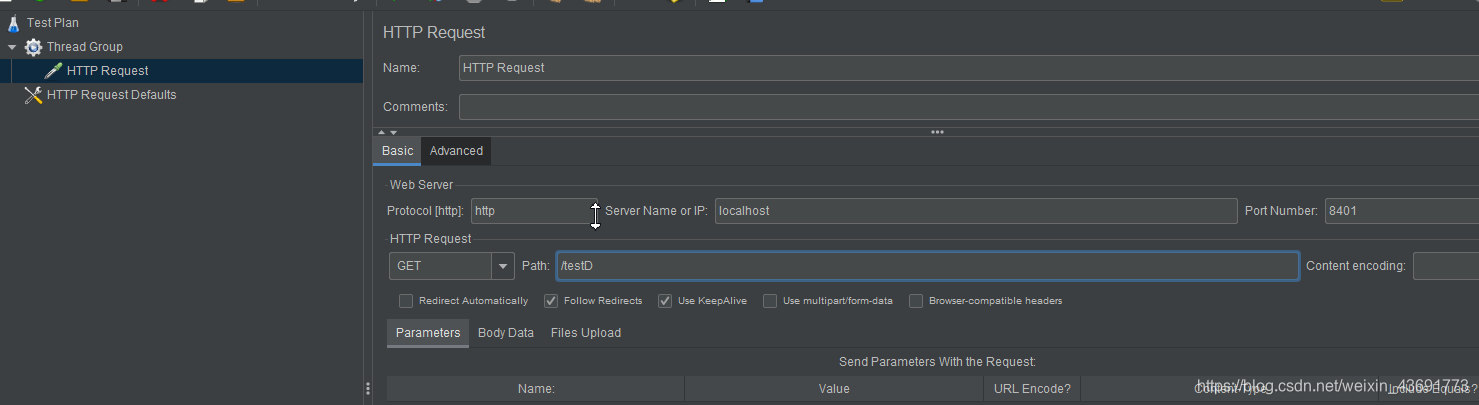Select the Parameters tab

428,333
